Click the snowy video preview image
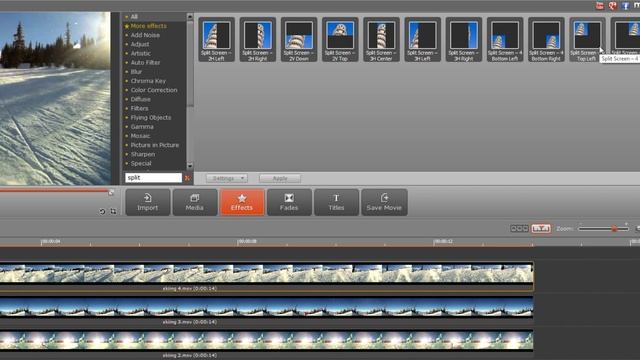The width and height of the screenshot is (640, 360). (55, 98)
